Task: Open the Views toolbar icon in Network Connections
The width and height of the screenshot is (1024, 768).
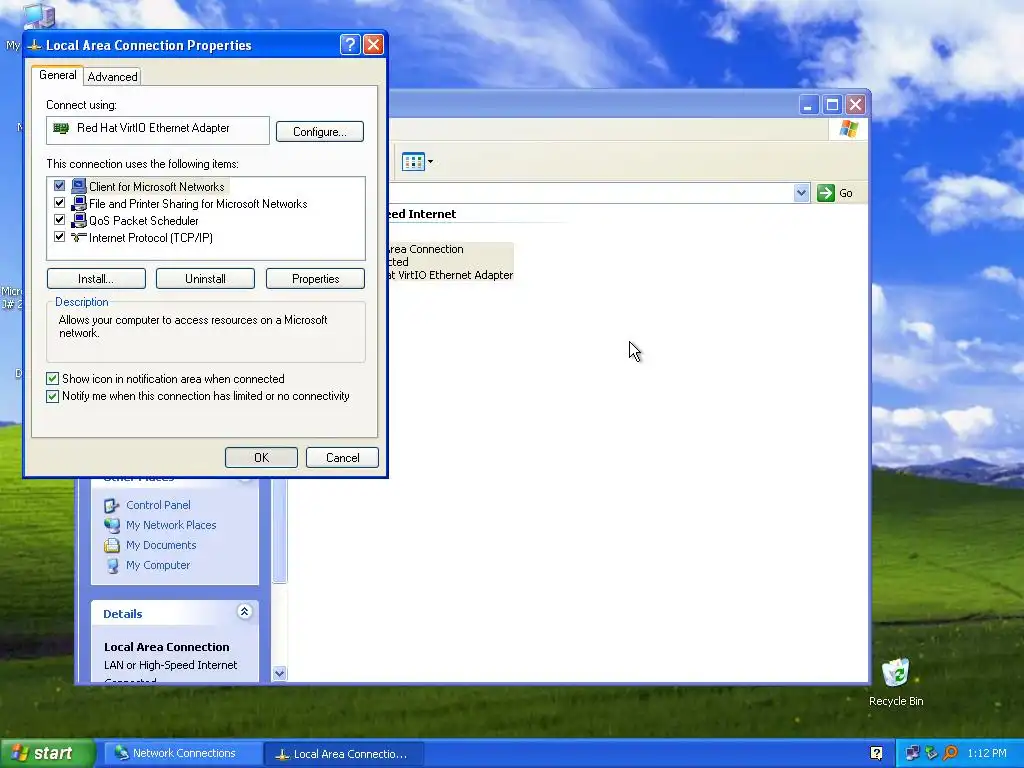Action: tap(413, 161)
